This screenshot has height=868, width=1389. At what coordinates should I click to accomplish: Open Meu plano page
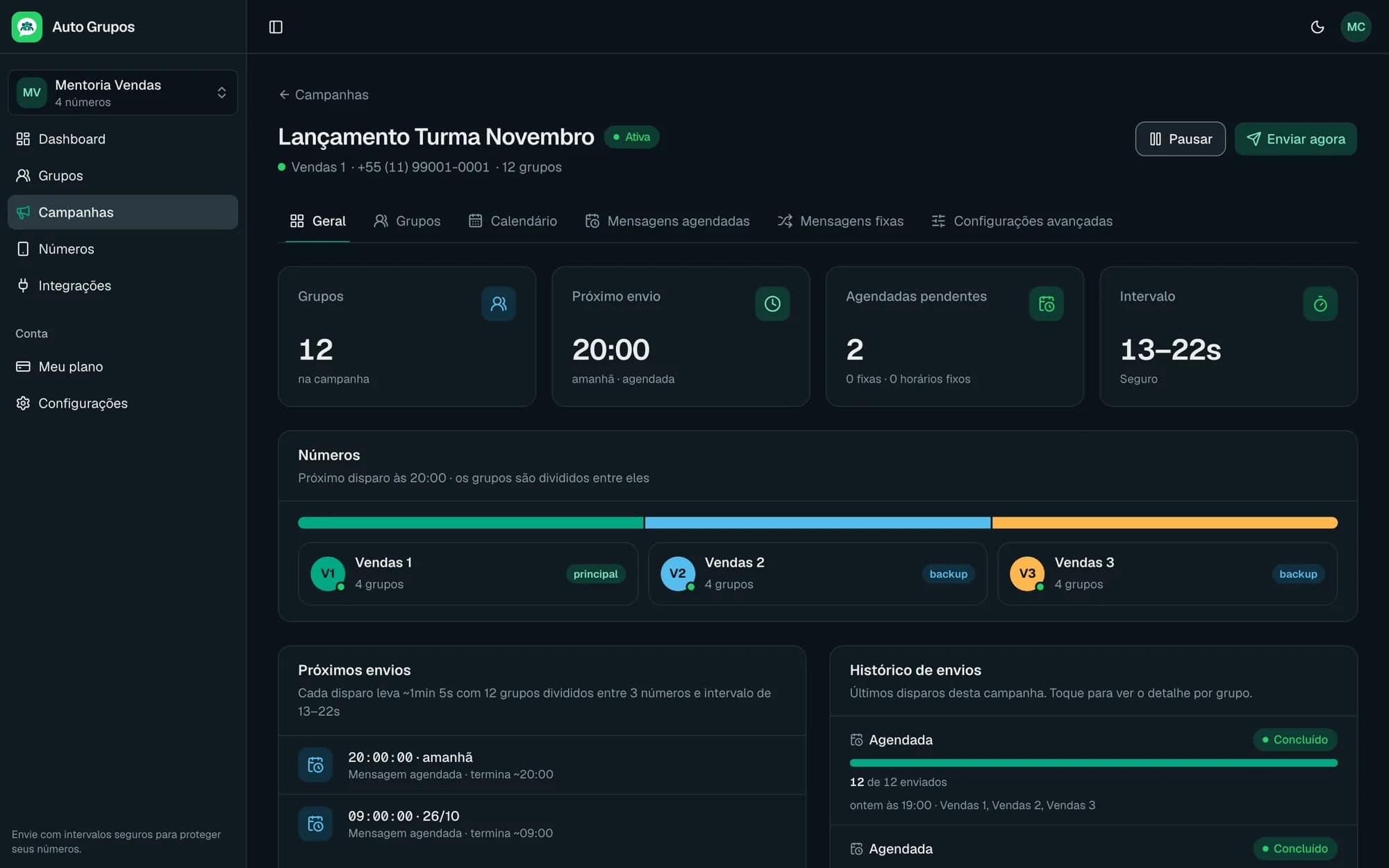point(123,367)
